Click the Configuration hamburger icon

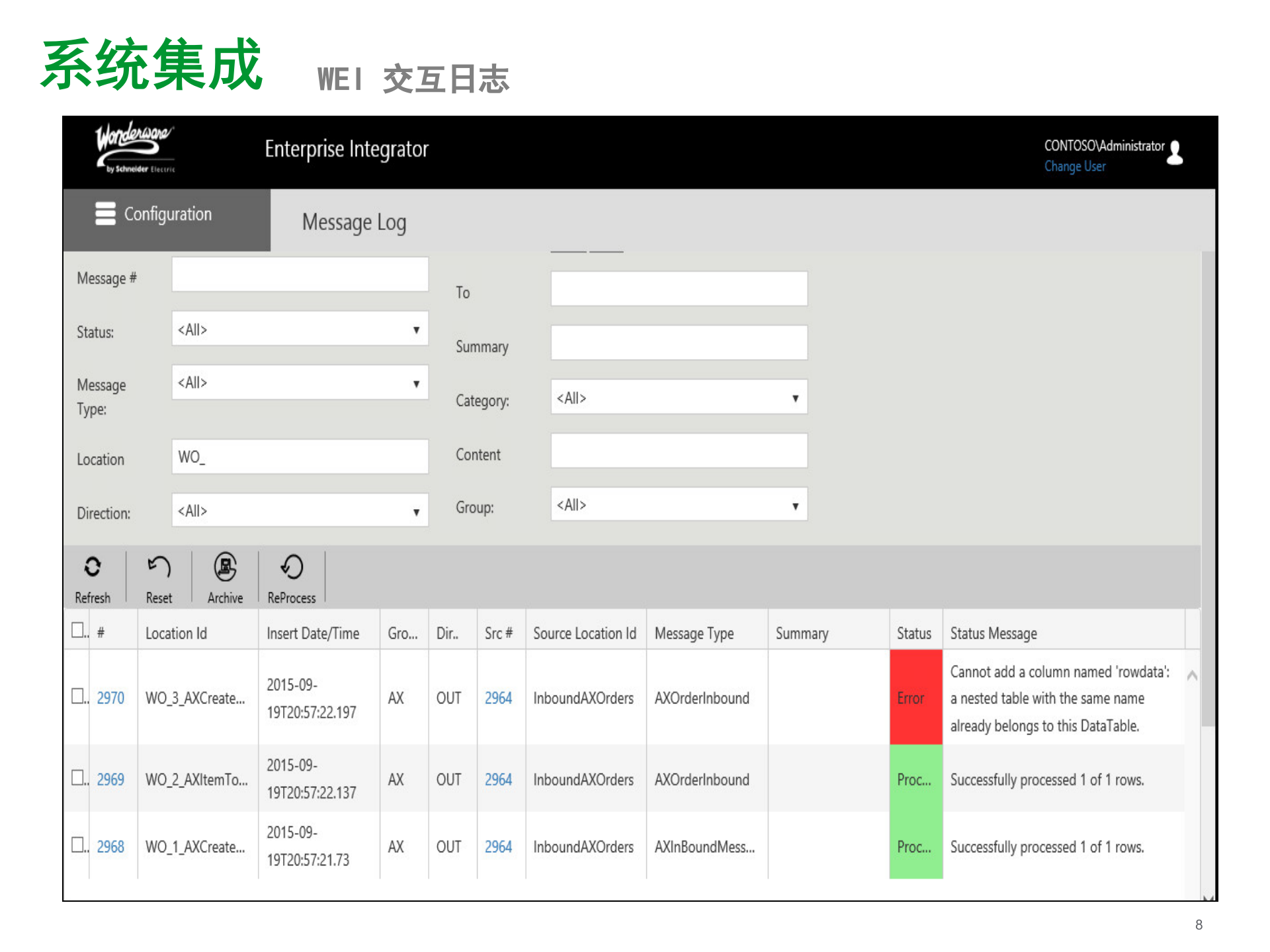pyautogui.click(x=105, y=214)
